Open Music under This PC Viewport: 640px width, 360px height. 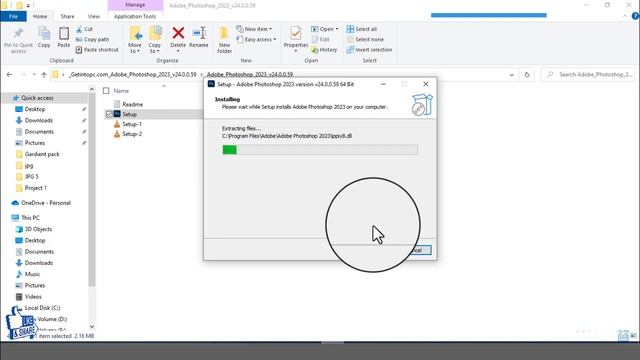tap(28, 274)
